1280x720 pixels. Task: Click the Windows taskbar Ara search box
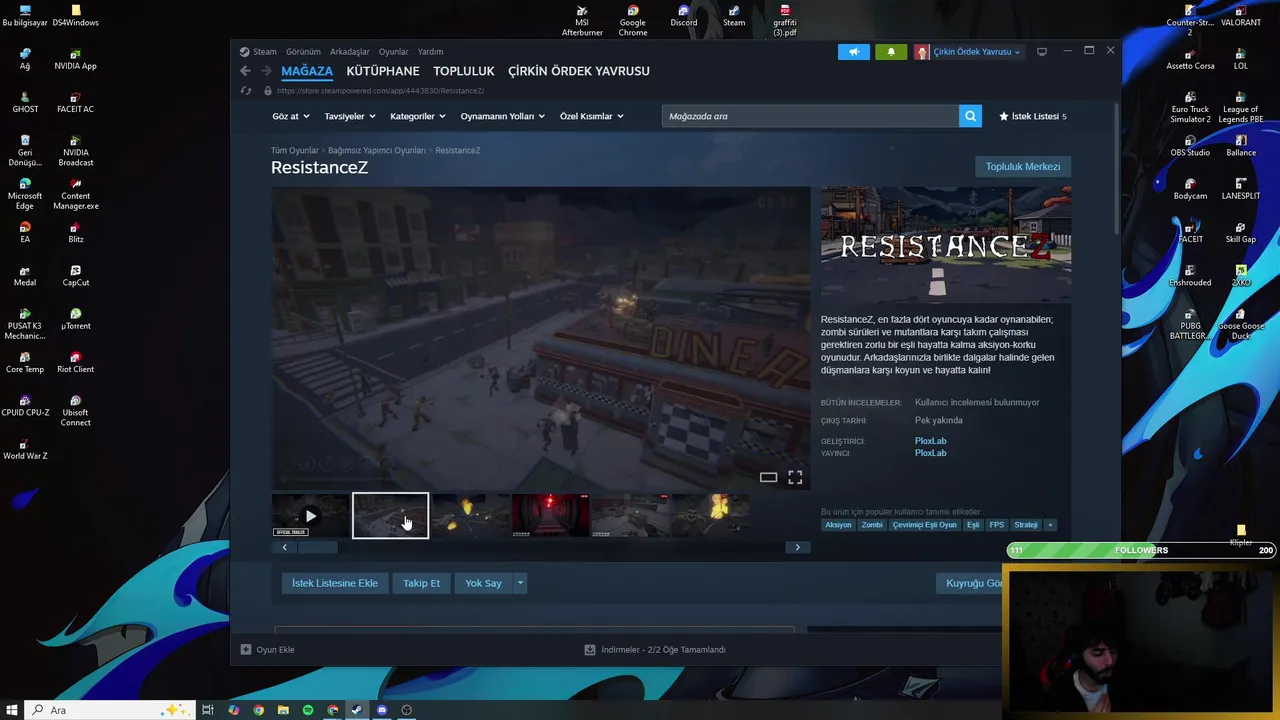(x=108, y=710)
